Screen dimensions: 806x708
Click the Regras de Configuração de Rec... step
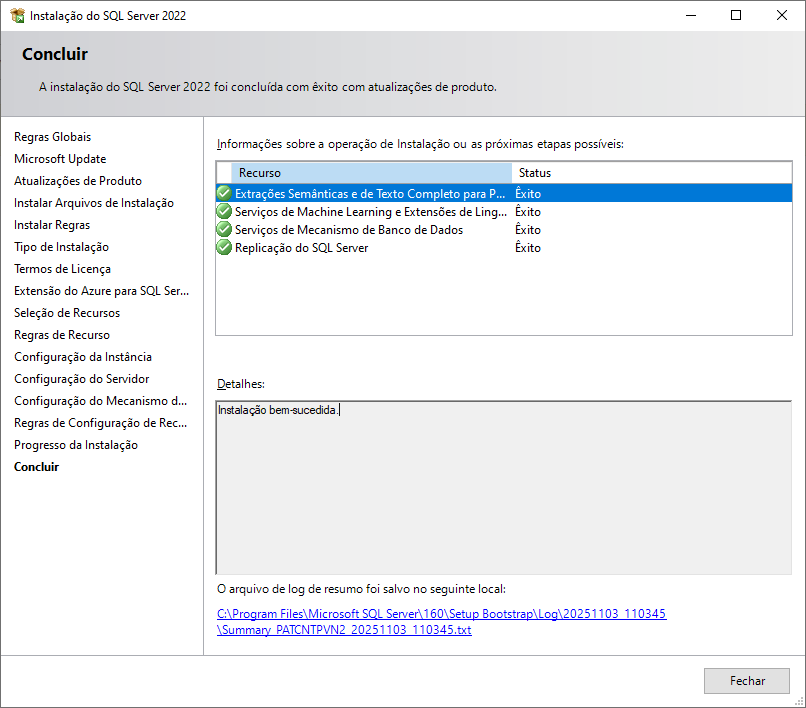[x=100, y=423]
